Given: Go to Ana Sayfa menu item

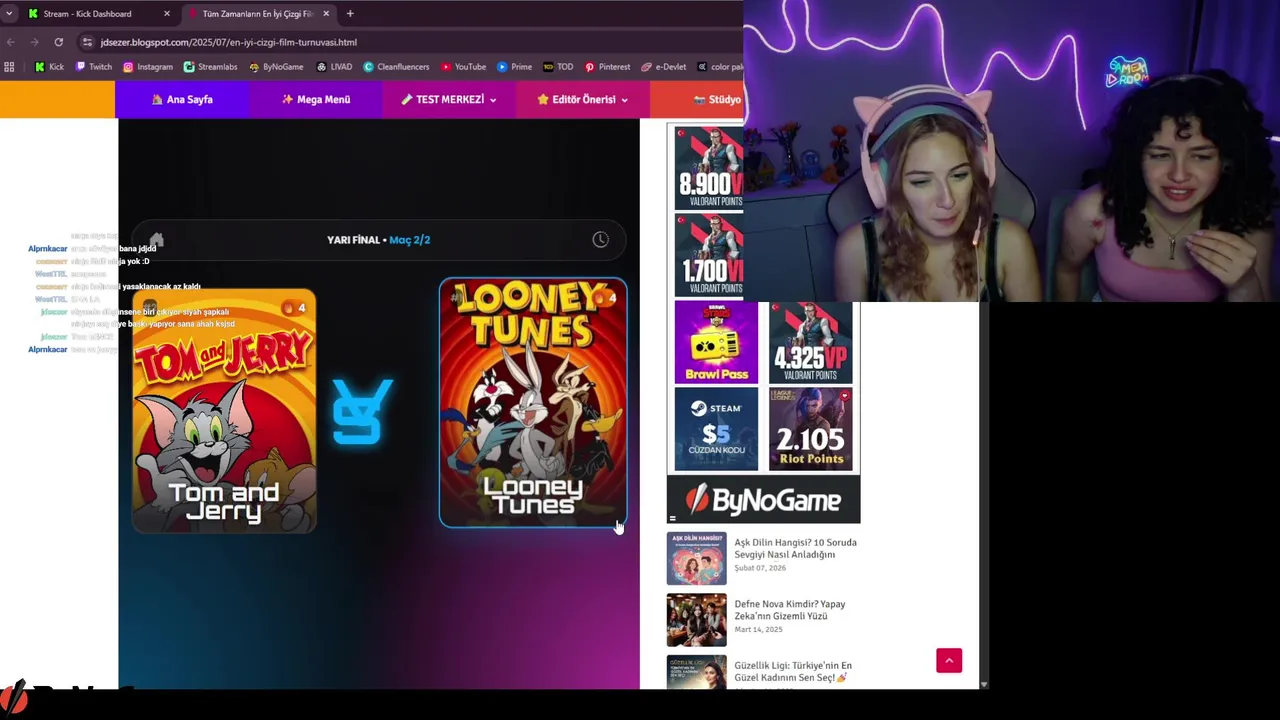Looking at the screenshot, I should click(182, 99).
